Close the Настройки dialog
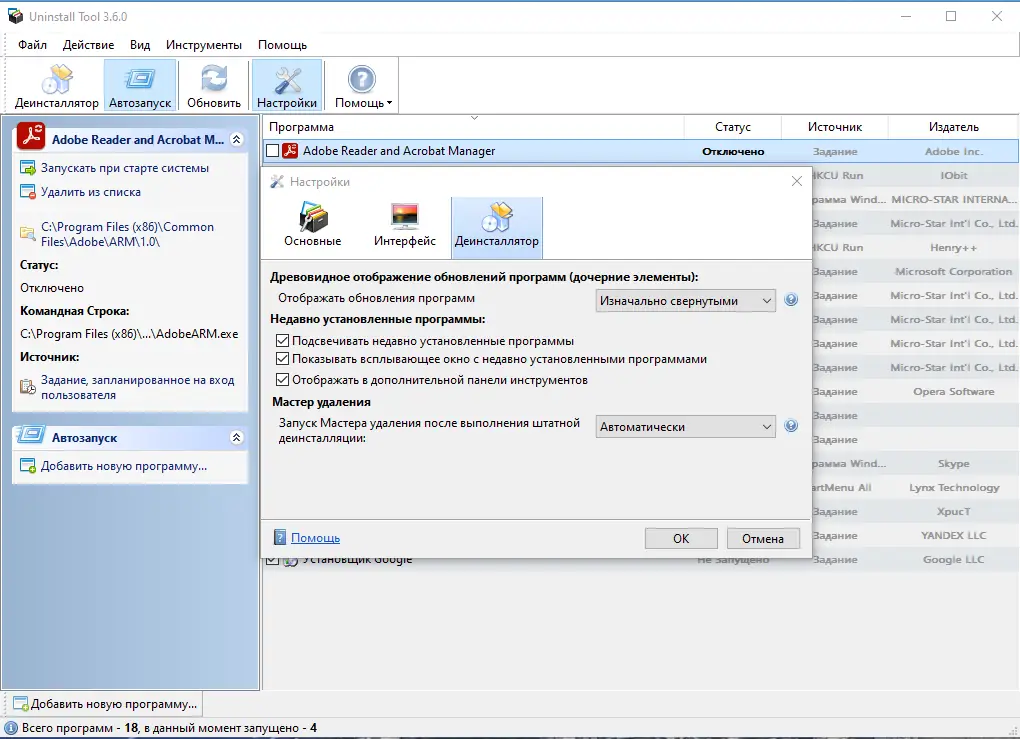1020x739 pixels. [x=797, y=181]
